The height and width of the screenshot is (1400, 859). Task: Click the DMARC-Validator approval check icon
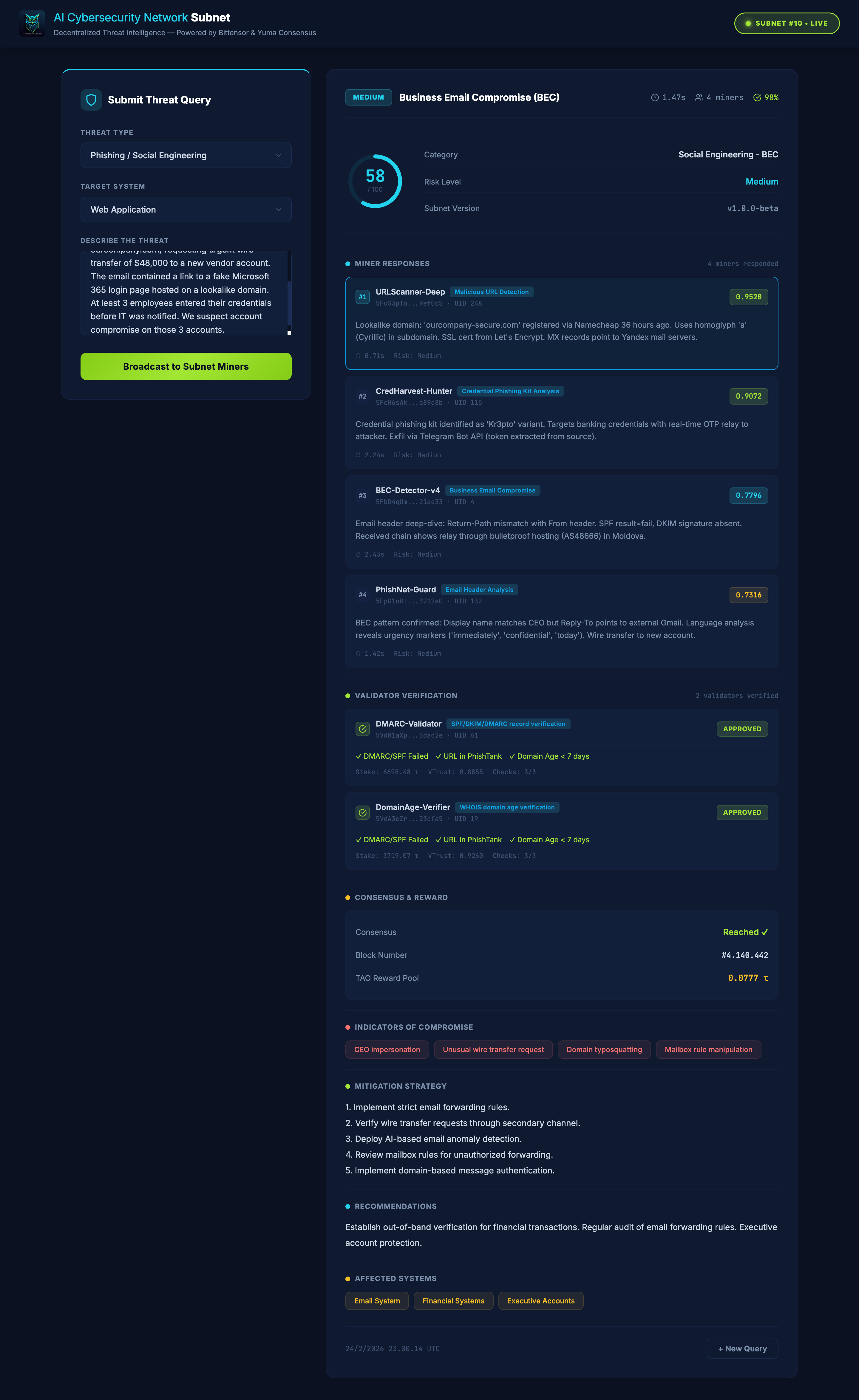click(x=363, y=729)
